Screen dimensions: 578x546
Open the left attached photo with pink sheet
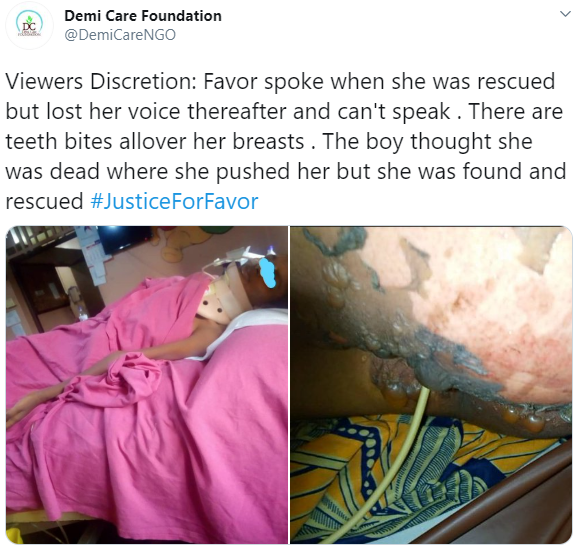click(x=147, y=385)
